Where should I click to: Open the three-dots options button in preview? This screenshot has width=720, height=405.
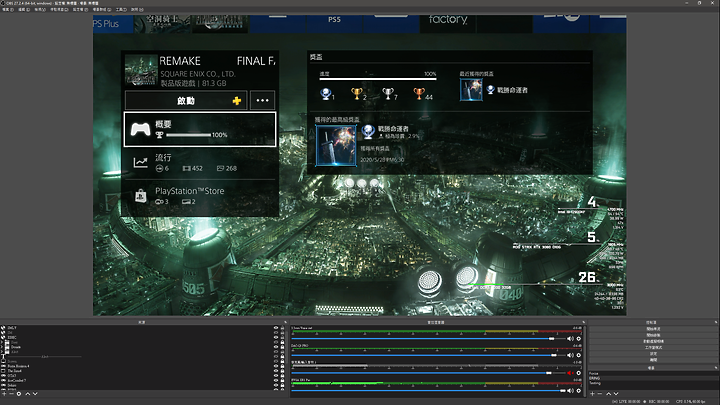(x=262, y=100)
